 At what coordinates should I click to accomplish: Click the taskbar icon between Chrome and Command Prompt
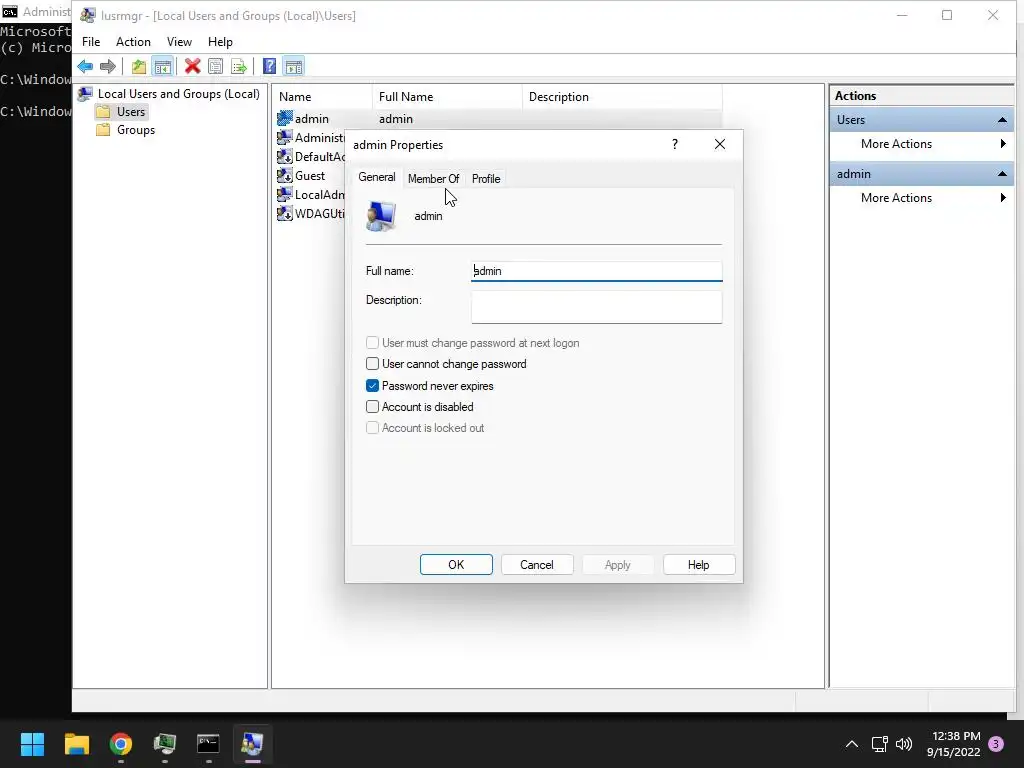pos(165,743)
